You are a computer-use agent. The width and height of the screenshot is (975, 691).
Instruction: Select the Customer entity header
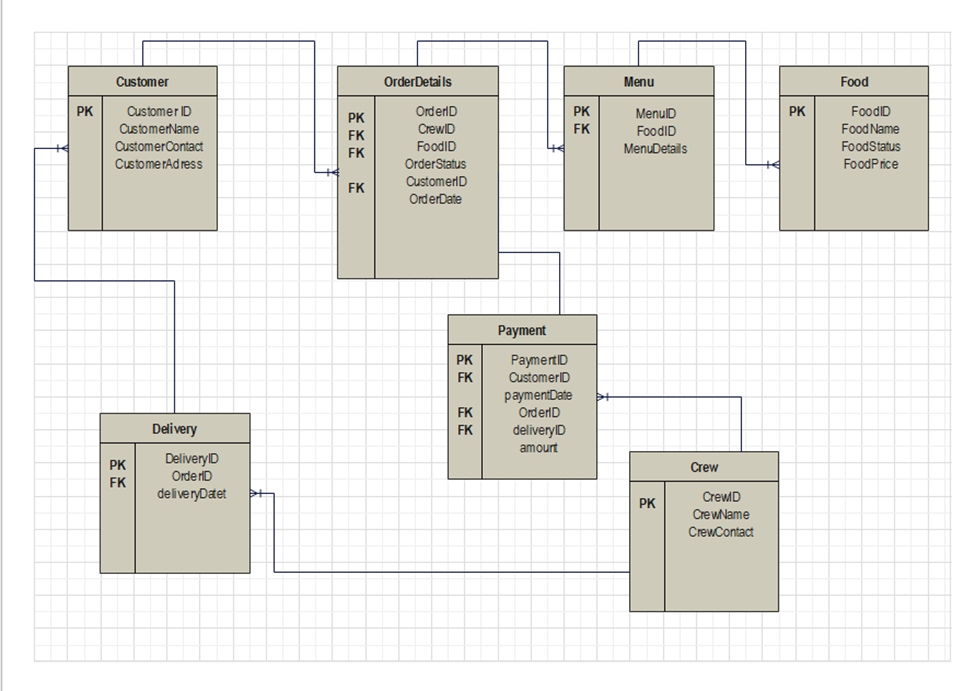pos(141,82)
